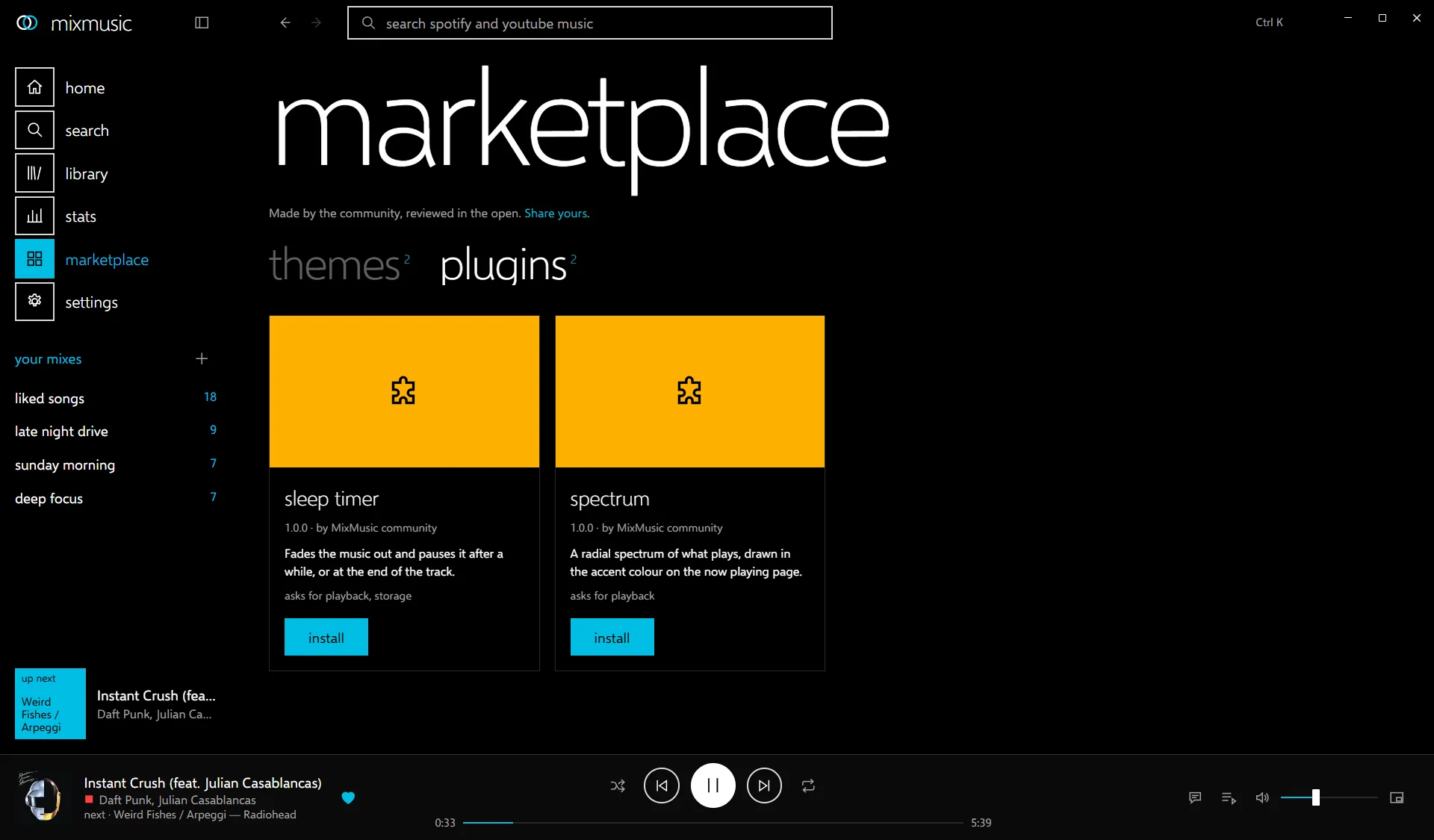Toggle shuffle playback
The image size is (1434, 840).
[x=618, y=785]
